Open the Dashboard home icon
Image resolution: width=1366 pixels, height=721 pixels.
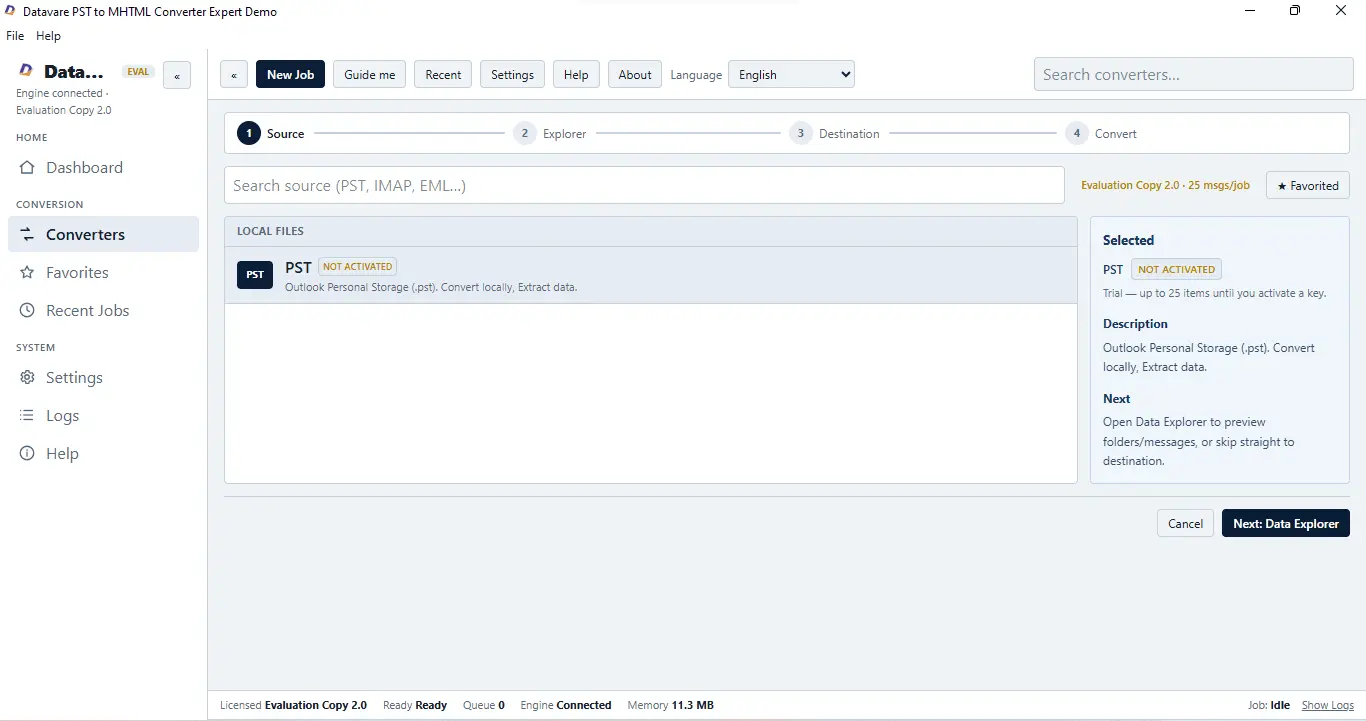tap(27, 168)
